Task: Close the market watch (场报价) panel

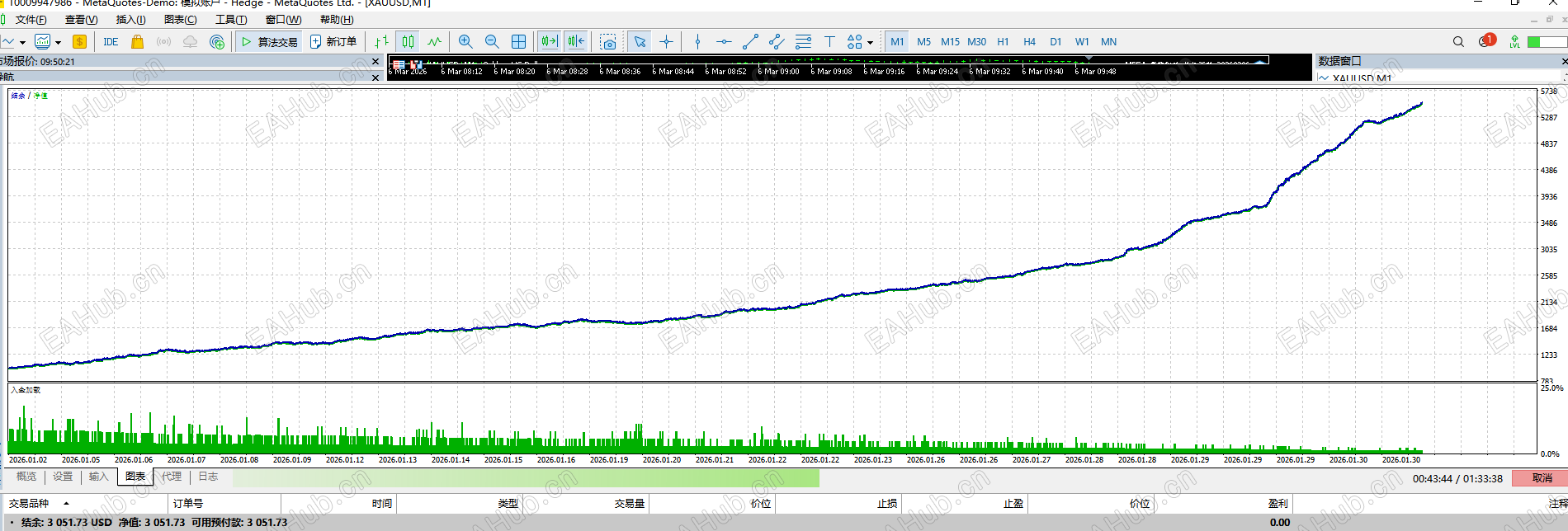Action: pos(375,62)
